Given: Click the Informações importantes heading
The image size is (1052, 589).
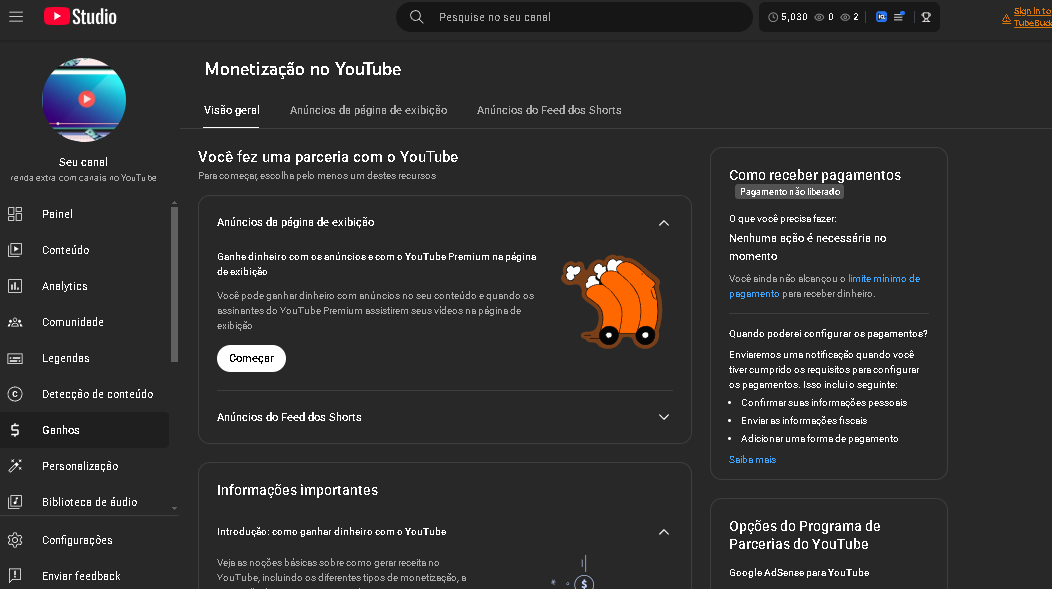Looking at the screenshot, I should (297, 490).
